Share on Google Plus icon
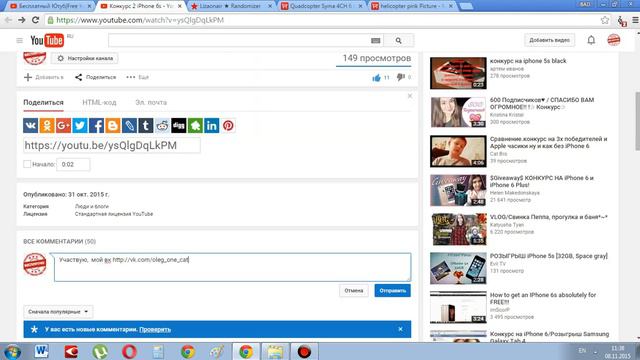This screenshot has width=640, height=360. tap(63, 126)
